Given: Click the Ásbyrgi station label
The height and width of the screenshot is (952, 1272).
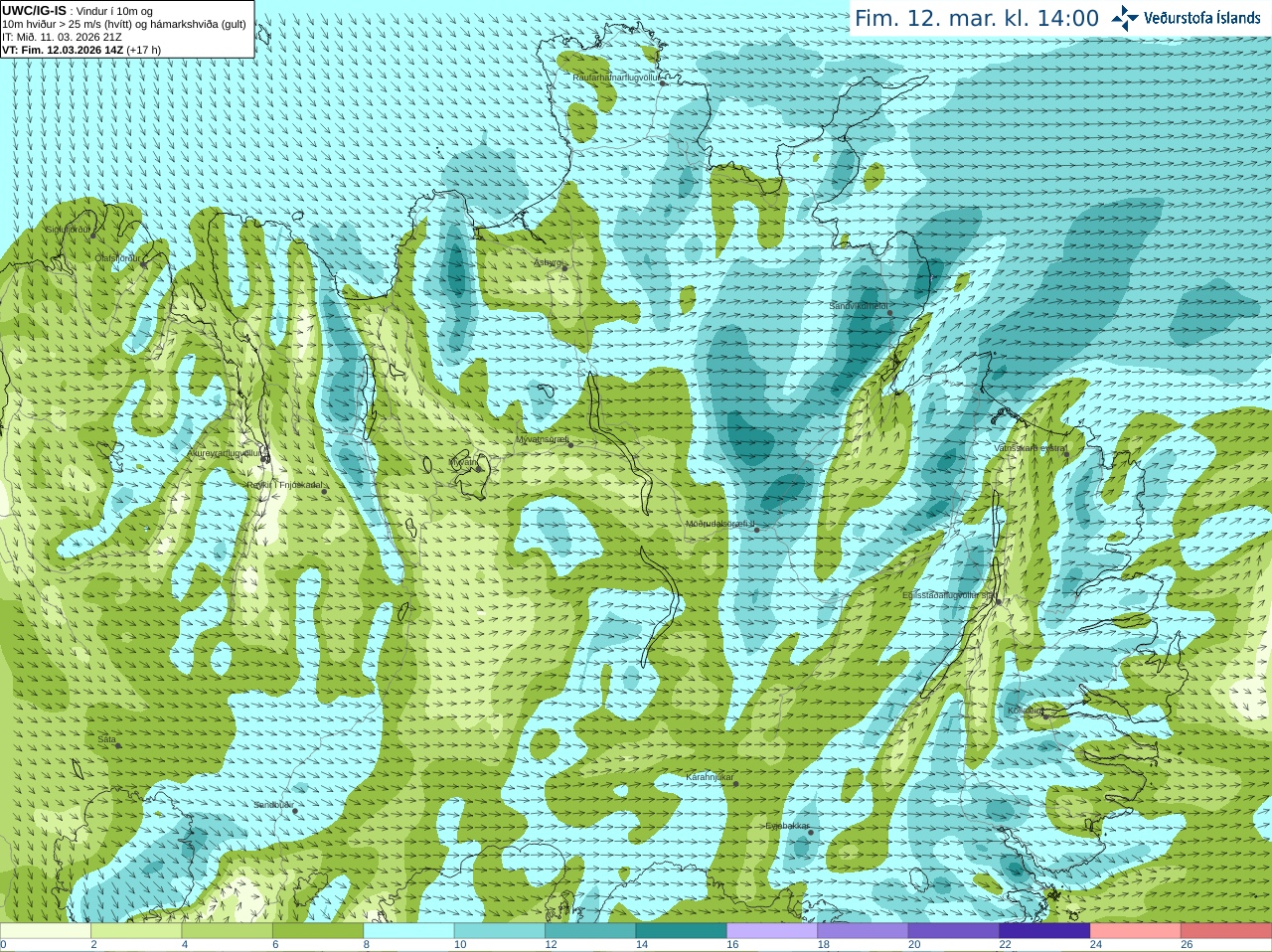Looking at the screenshot, I should pos(549,262).
